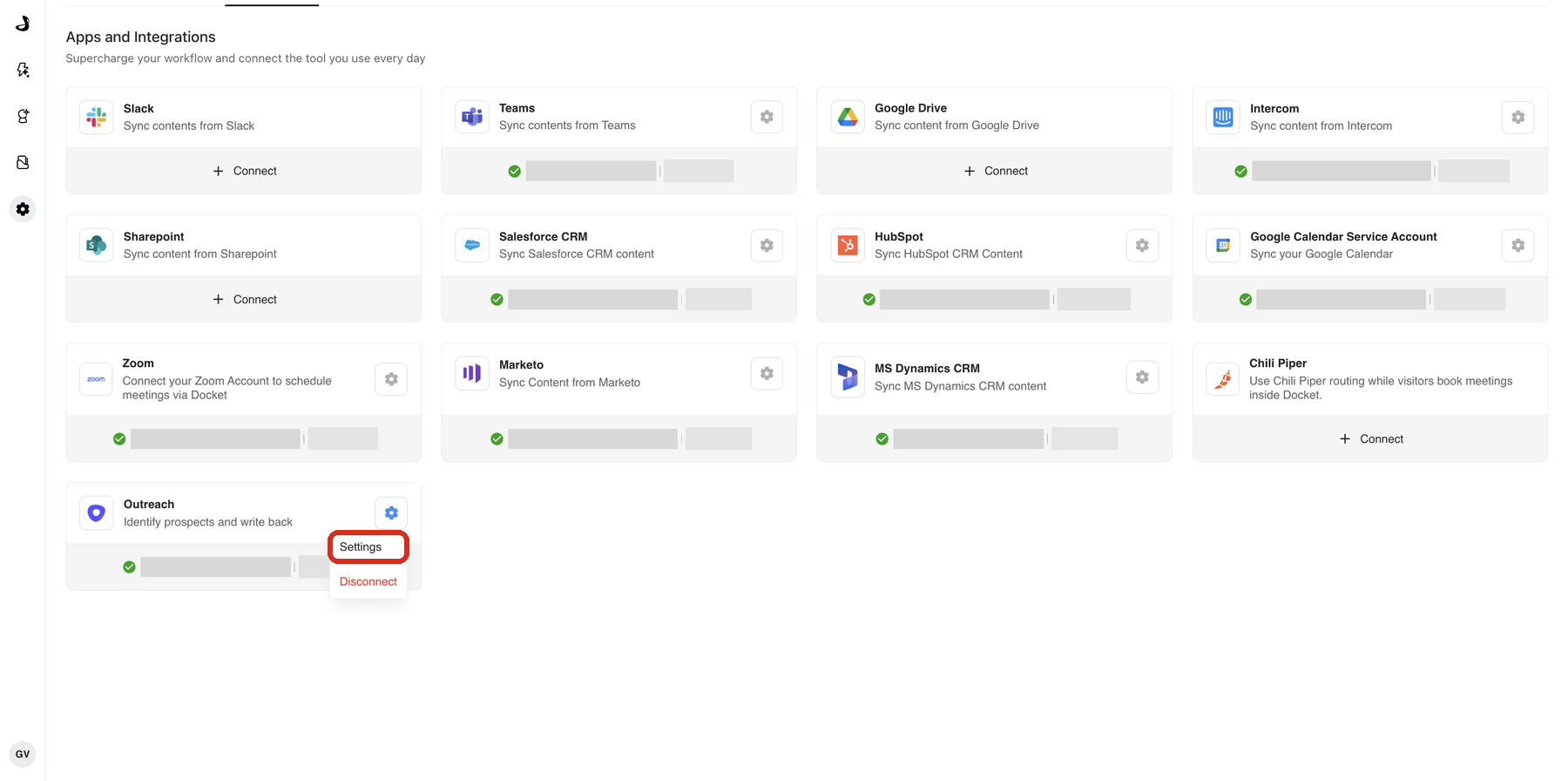Connect the Google Drive integration

(x=995, y=171)
